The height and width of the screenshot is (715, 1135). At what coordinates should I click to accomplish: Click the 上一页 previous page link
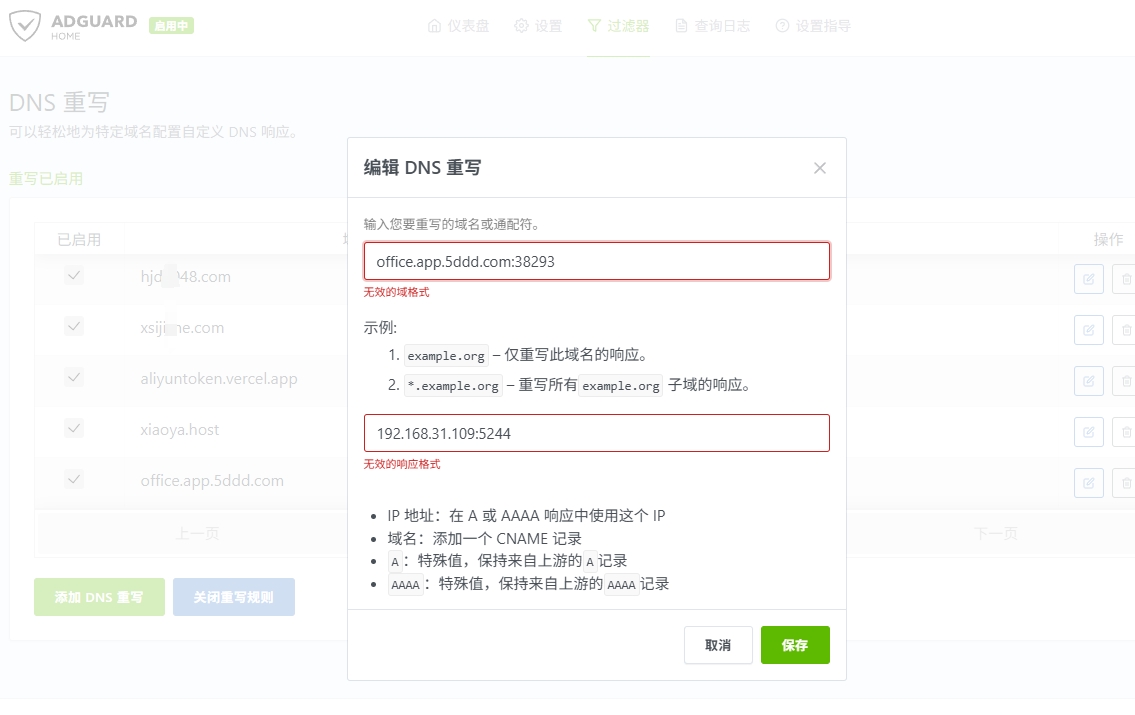[197, 533]
